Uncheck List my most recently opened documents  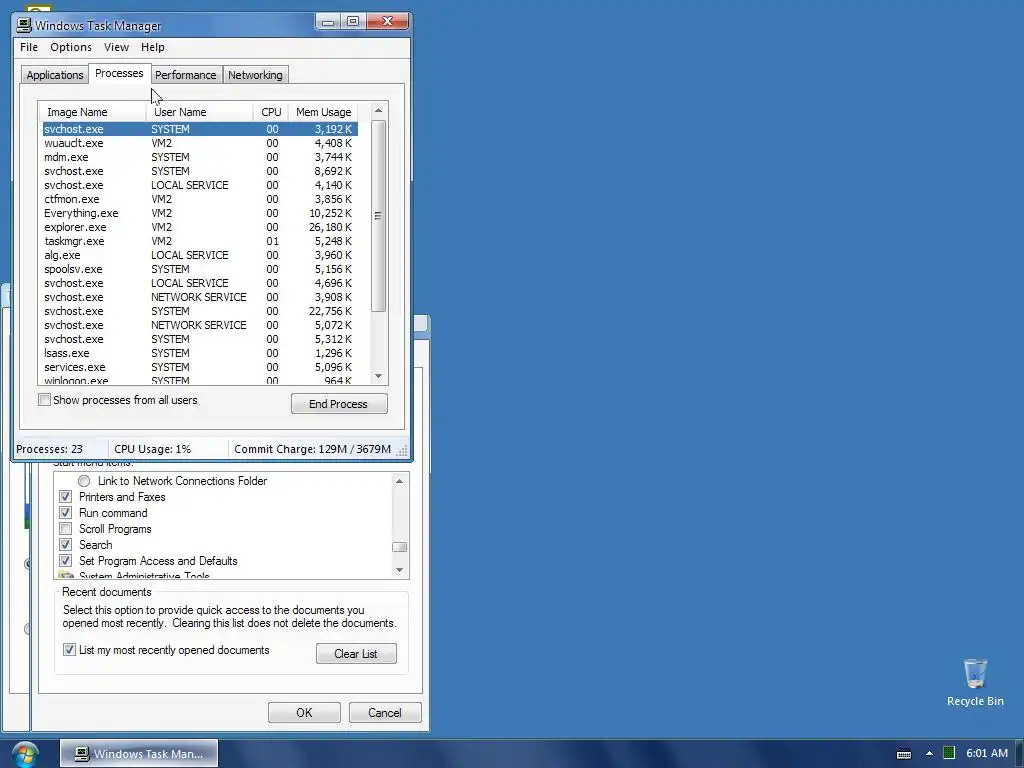(69, 650)
